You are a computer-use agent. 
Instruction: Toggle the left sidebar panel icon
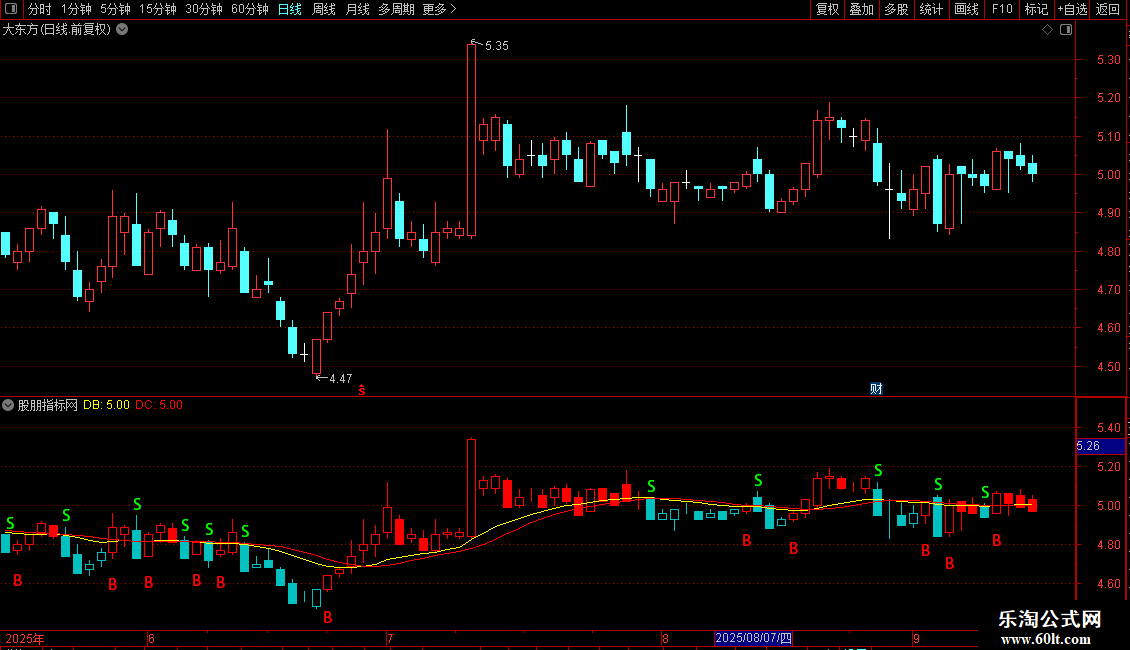[x=11, y=9]
